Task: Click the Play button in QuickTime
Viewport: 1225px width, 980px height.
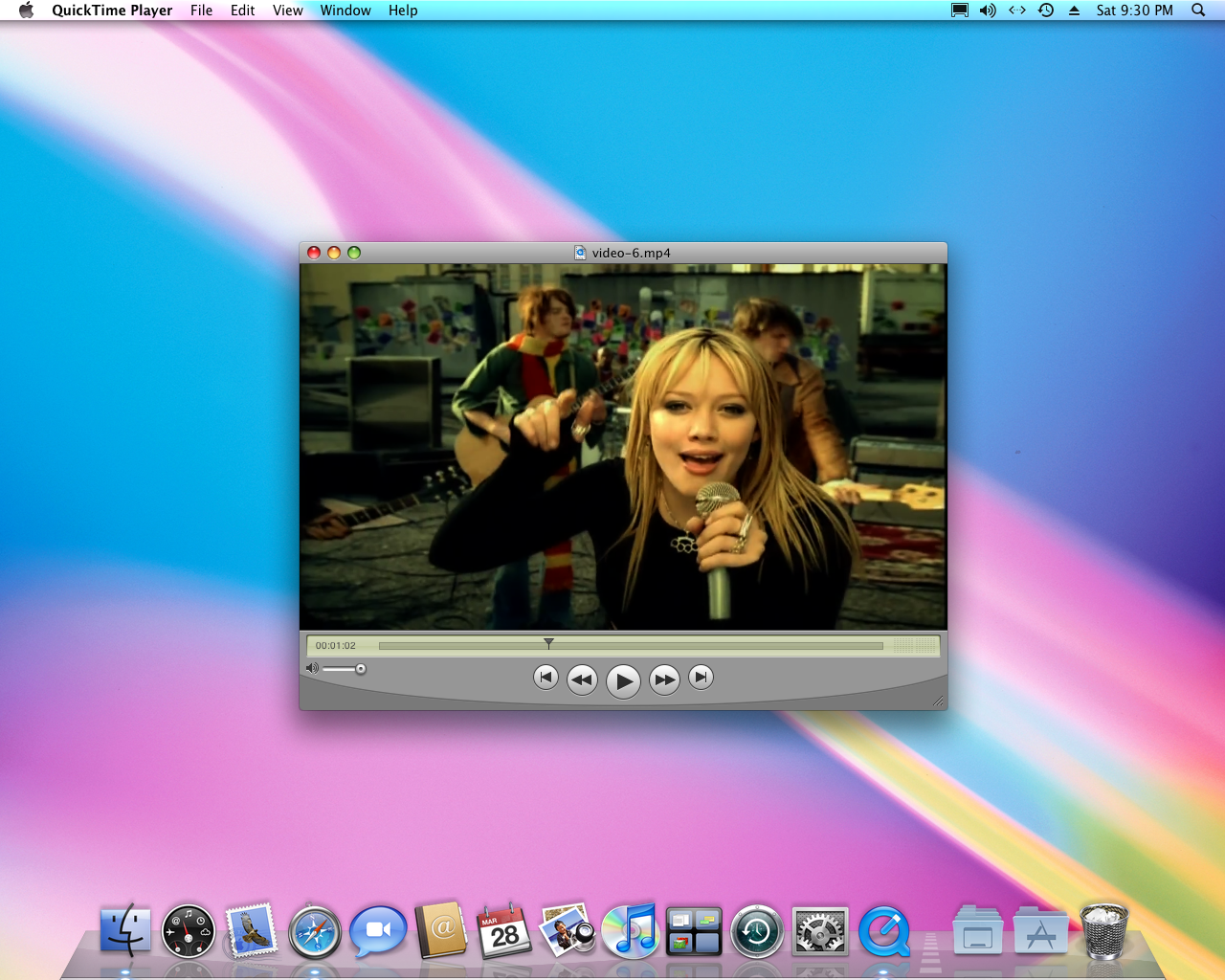Action: point(623,681)
